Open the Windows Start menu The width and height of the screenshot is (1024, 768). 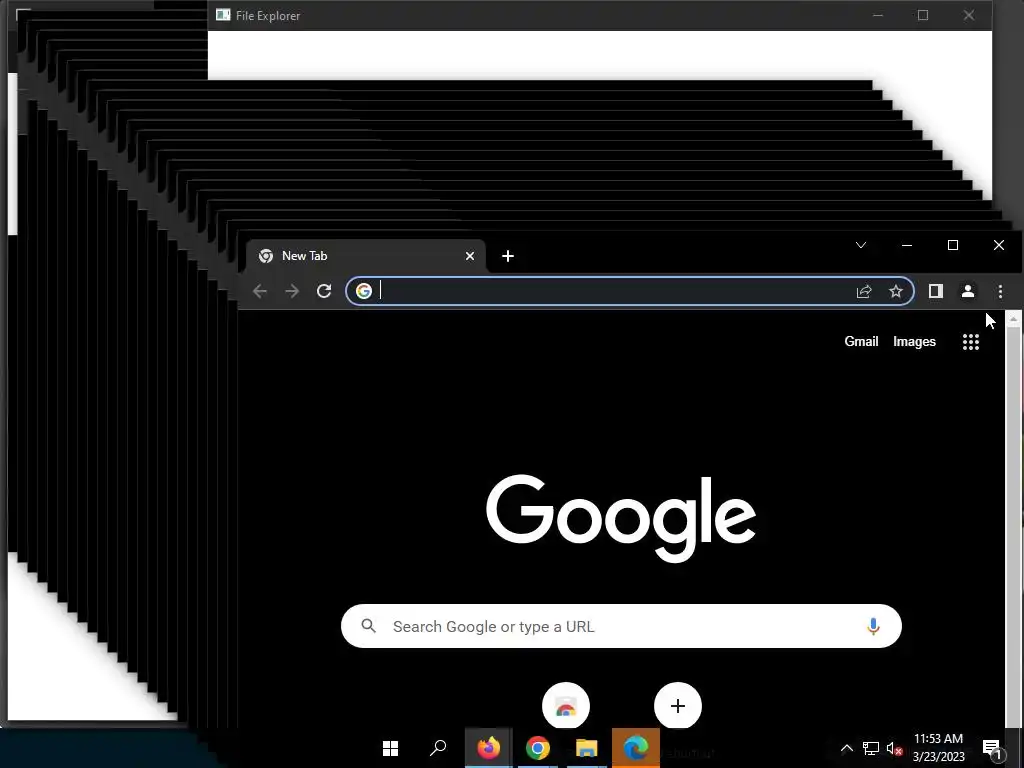[x=391, y=748]
